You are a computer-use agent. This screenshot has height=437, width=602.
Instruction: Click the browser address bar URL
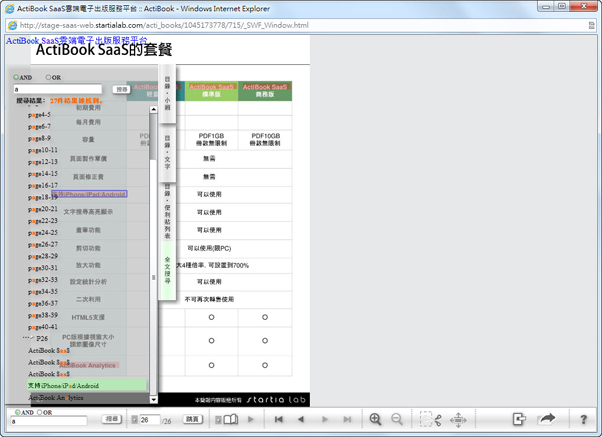164,25
